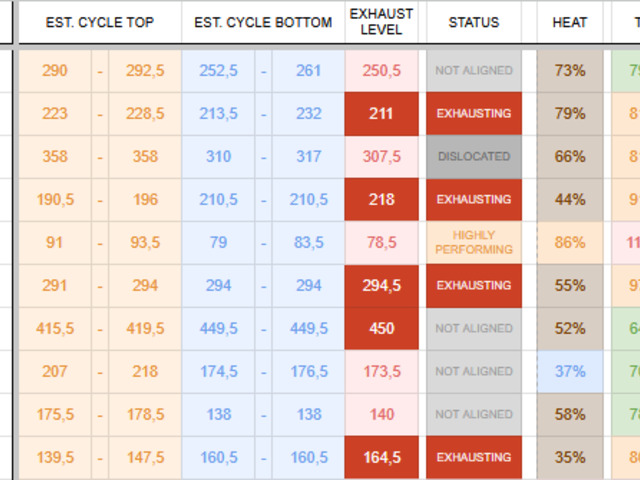
Task: Click the exhaust level cell 294,5
Action: (381, 285)
